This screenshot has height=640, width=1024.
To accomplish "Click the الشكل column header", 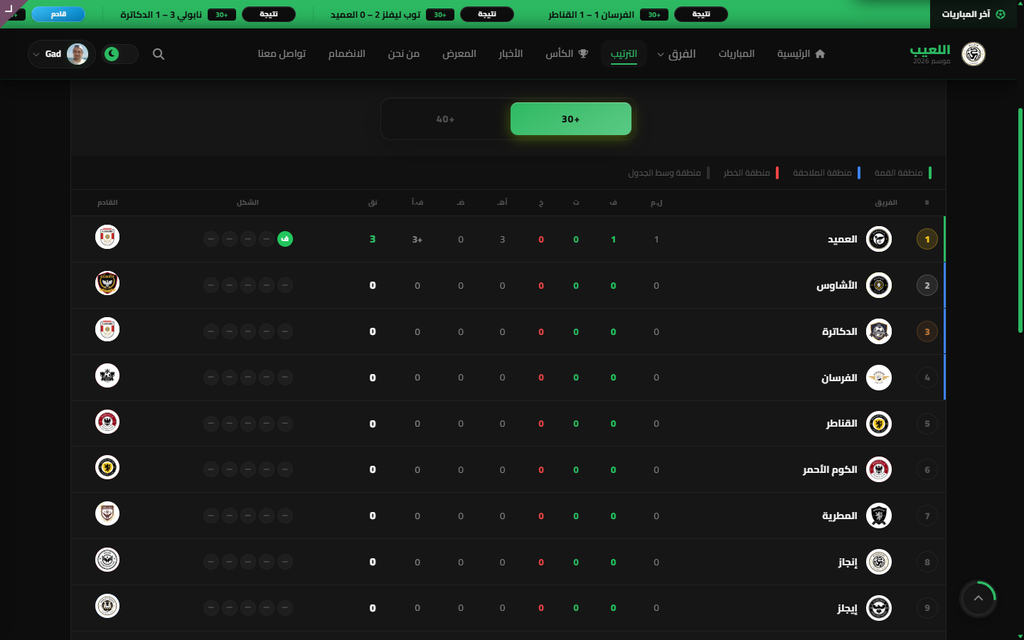I will [x=248, y=202].
